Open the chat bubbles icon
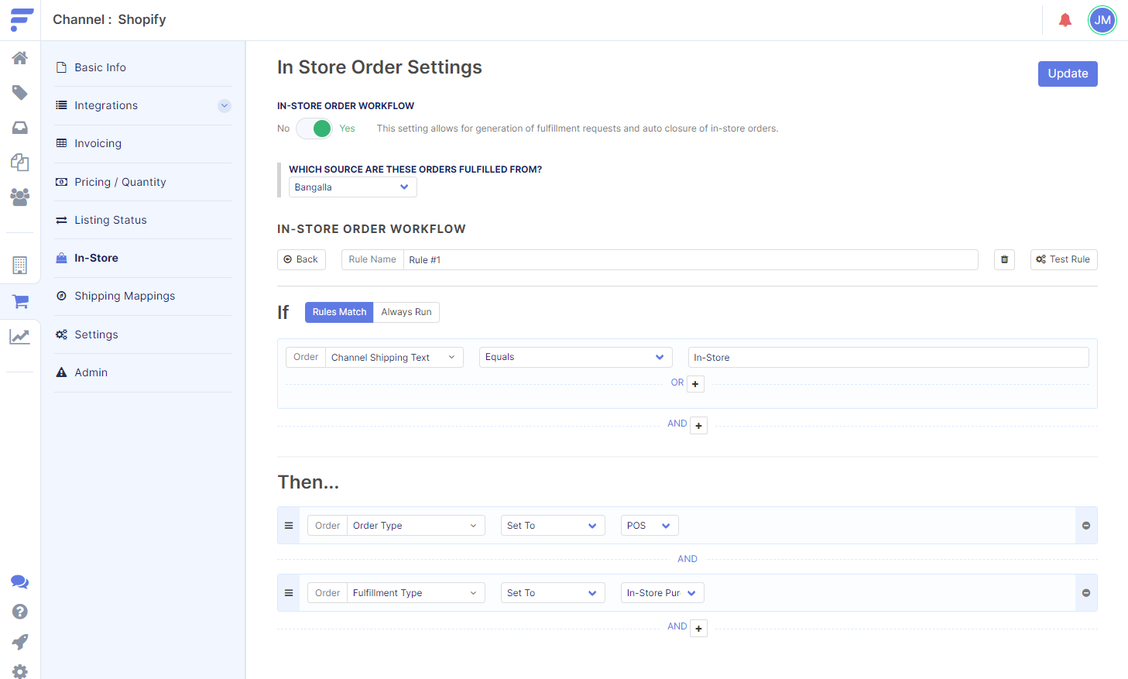The height and width of the screenshot is (679, 1128). [x=20, y=582]
